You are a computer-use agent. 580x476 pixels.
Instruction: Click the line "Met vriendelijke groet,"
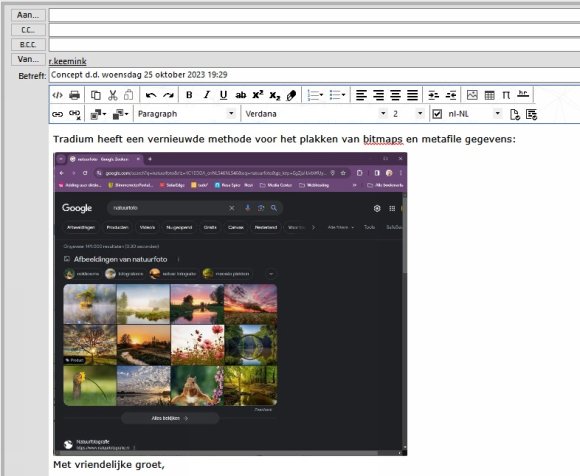pyautogui.click(x=109, y=465)
